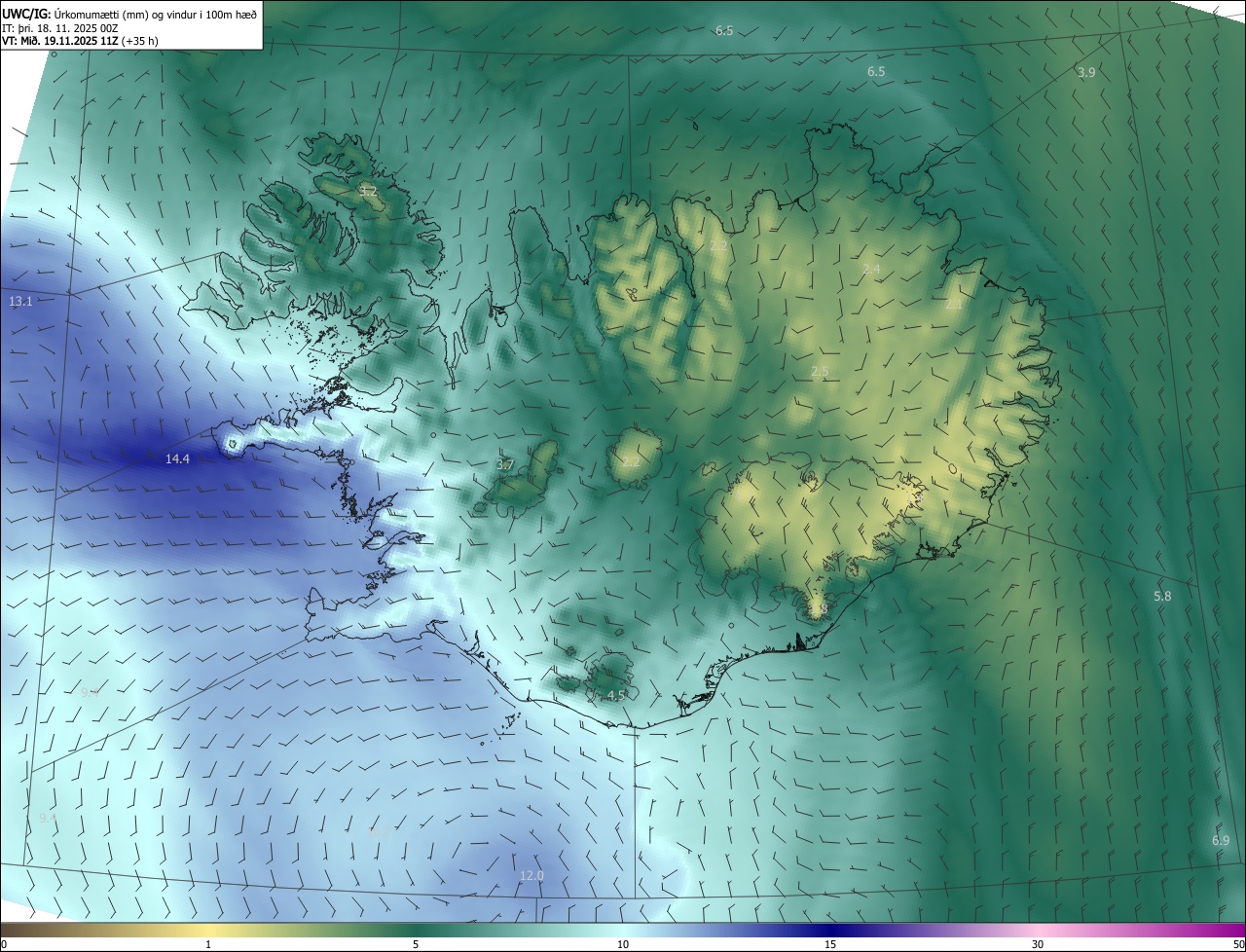Click the 15 tick on the colour scale
This screenshot has width=1246, height=952.
pos(830,944)
